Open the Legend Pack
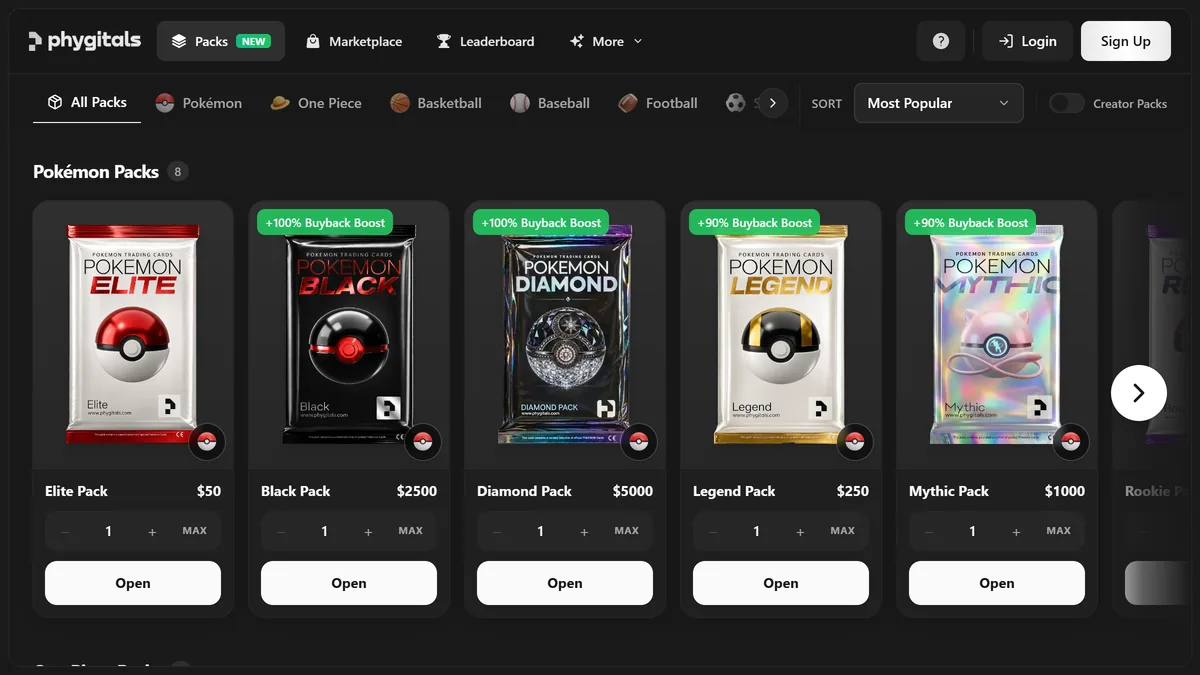This screenshot has width=1200, height=675. point(781,583)
